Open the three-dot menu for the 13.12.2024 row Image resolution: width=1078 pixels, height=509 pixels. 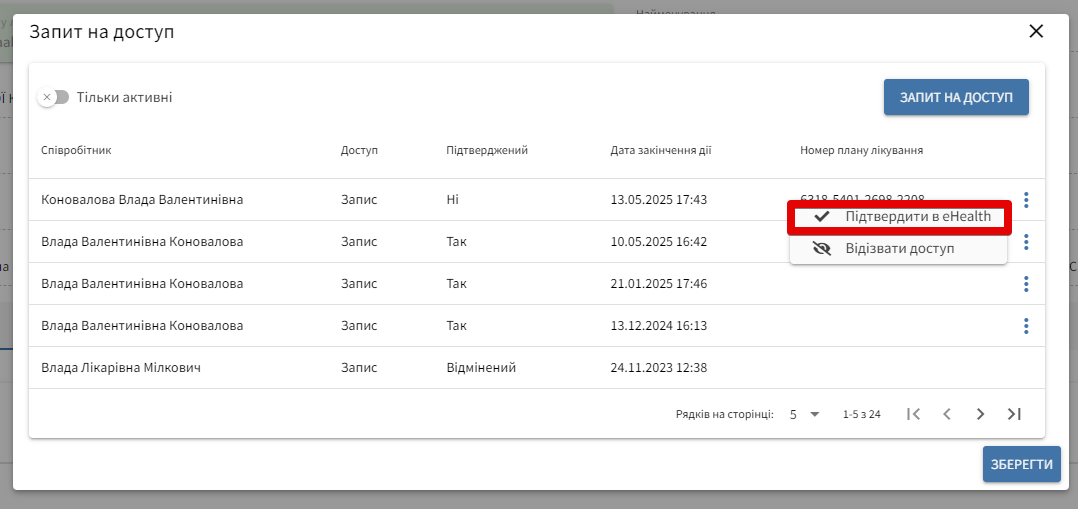[1026, 326]
